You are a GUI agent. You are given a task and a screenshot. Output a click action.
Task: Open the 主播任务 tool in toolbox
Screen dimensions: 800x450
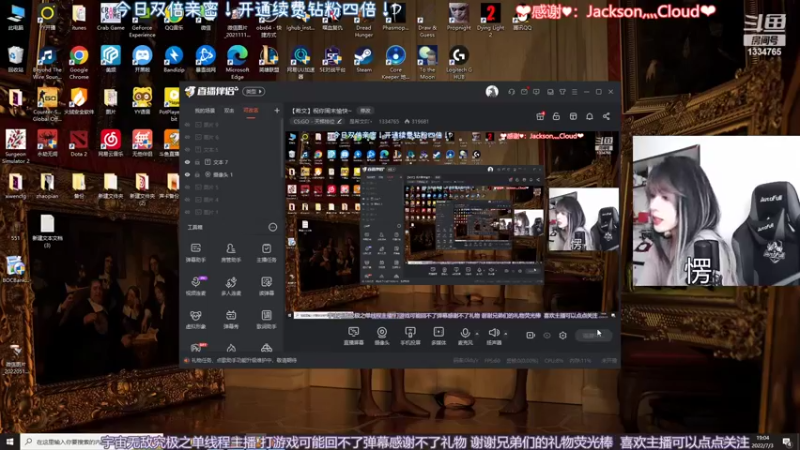266,253
